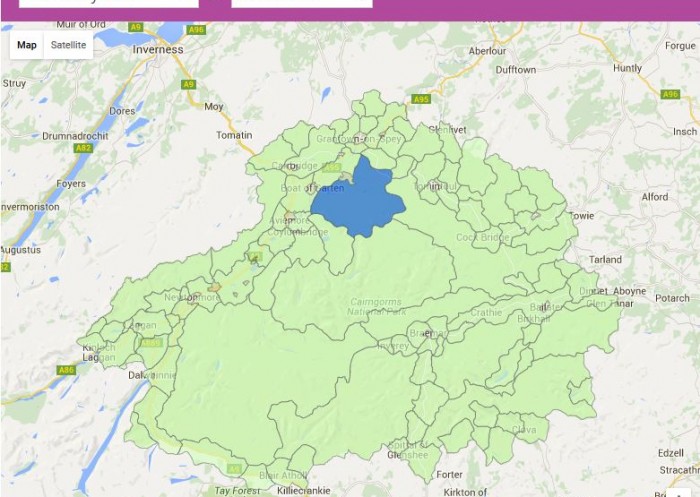This screenshot has width=700, height=497.
Task: Click the second white field in purple bar
Action: coord(302,4)
